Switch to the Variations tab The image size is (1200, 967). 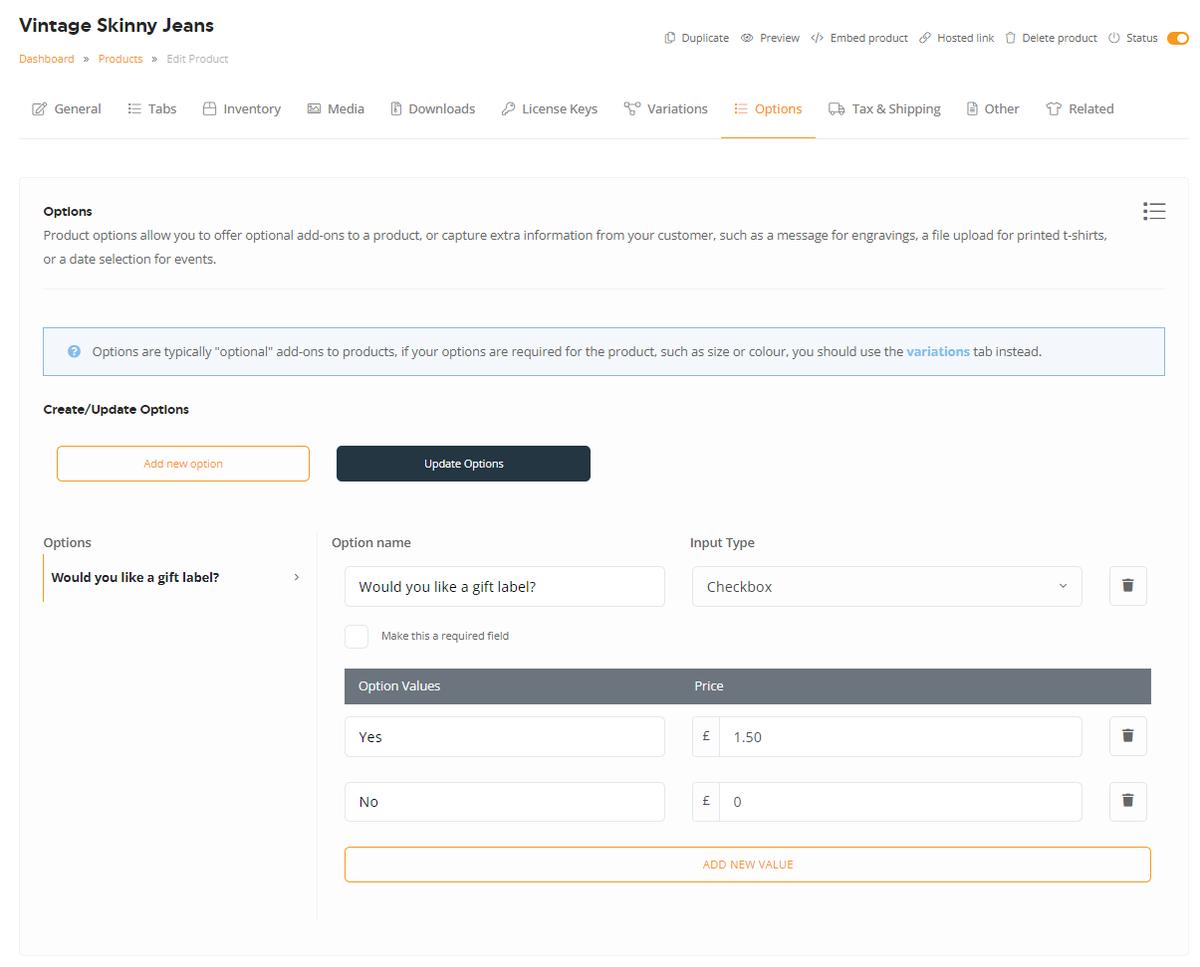click(666, 109)
